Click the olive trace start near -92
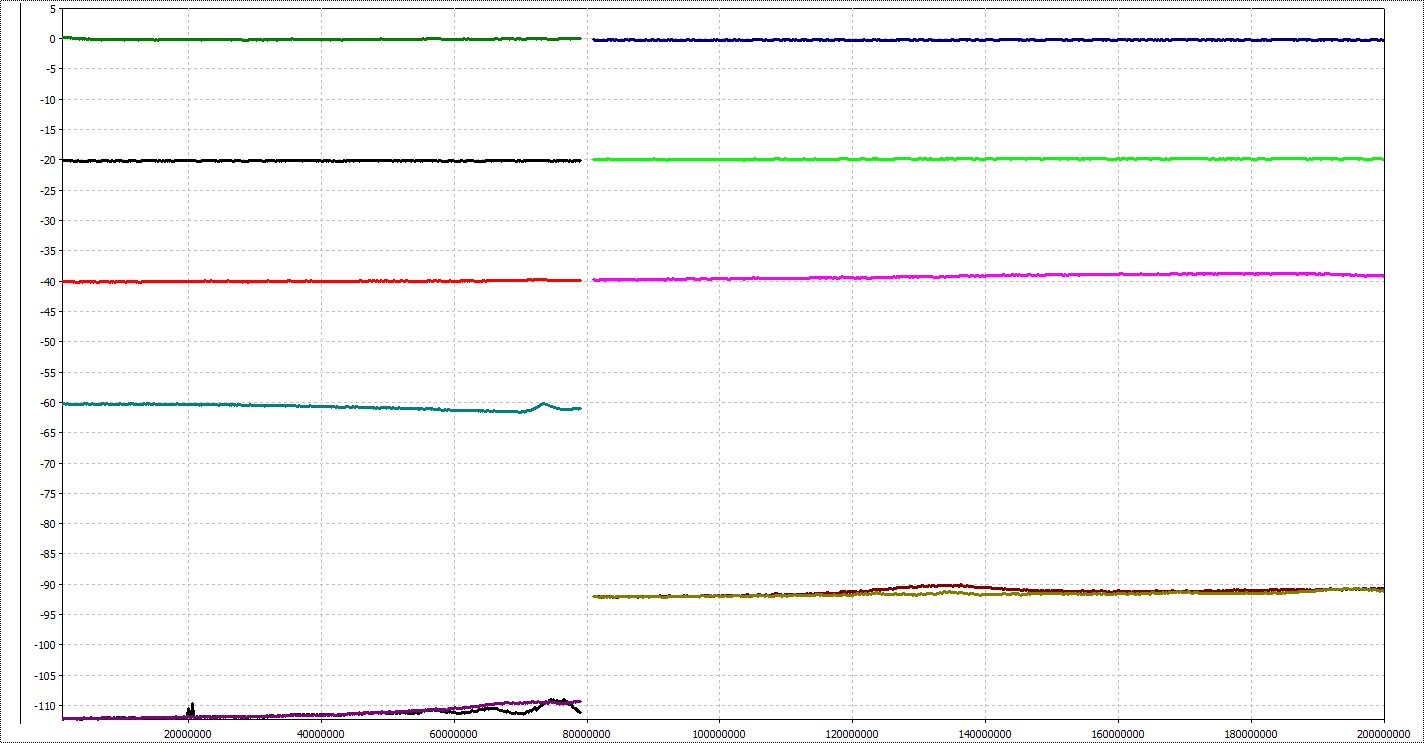The image size is (1424, 743). click(x=598, y=596)
